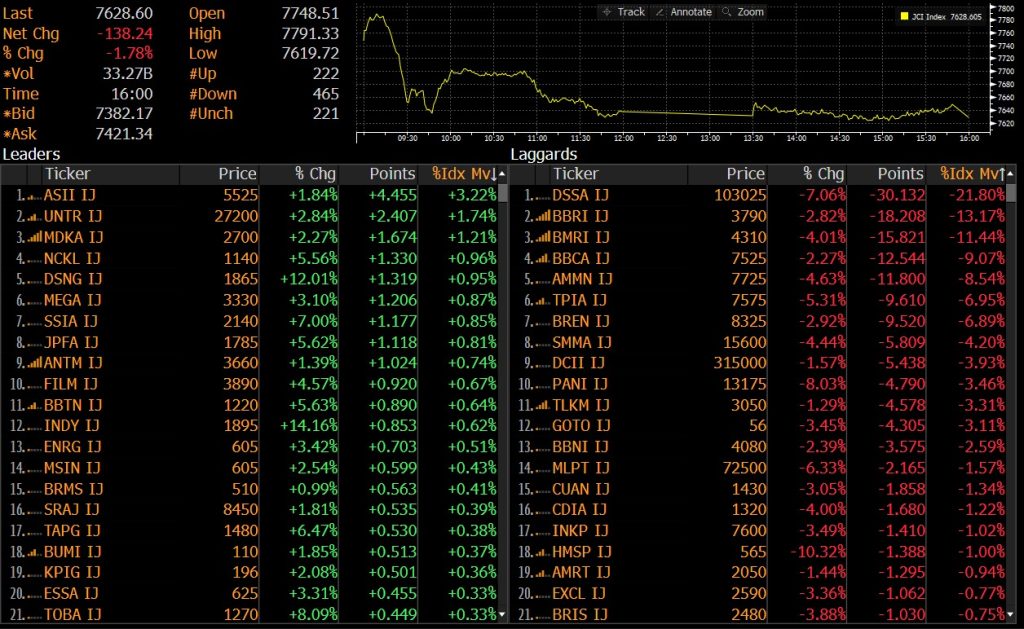Select ticker SSIA IJ in Leaders
Viewport: 1024px width, 629px height.
click(x=71, y=321)
